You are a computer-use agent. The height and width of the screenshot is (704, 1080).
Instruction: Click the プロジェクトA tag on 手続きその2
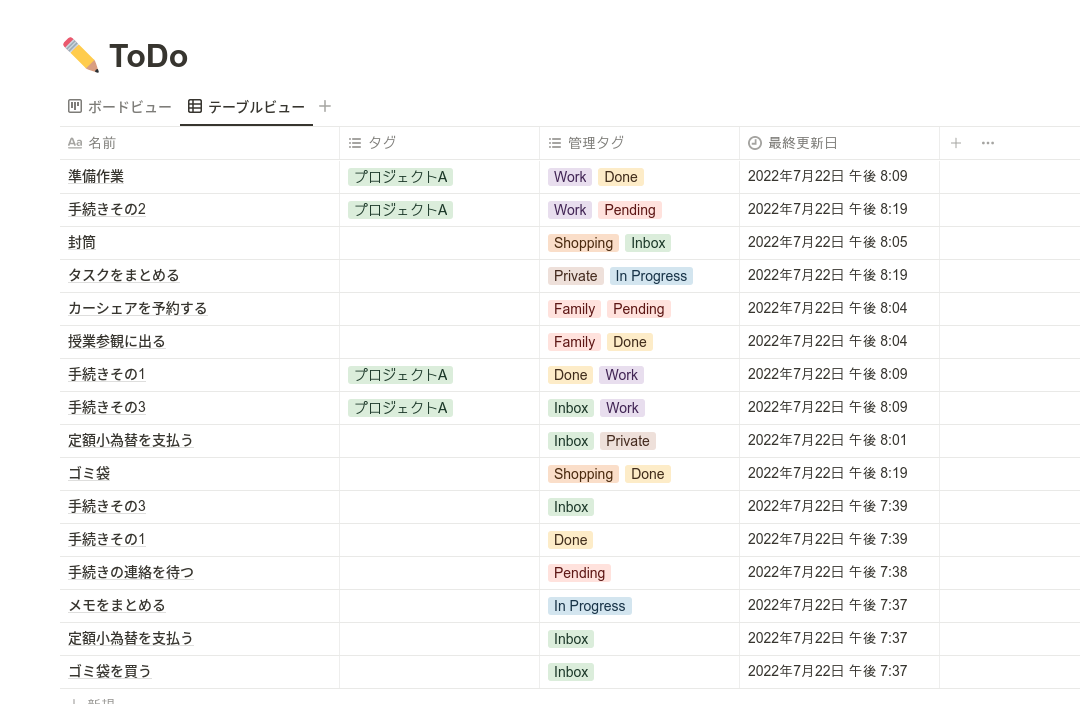click(x=400, y=210)
